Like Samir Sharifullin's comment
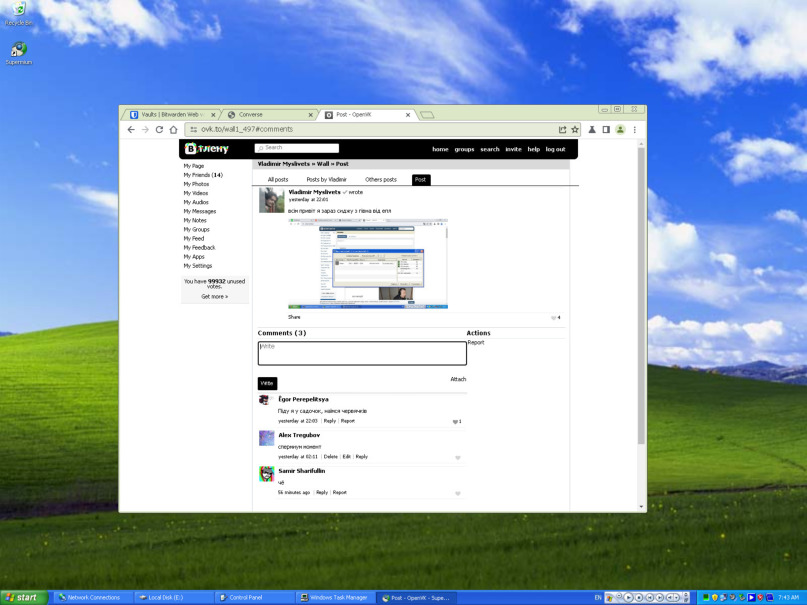 coord(458,493)
